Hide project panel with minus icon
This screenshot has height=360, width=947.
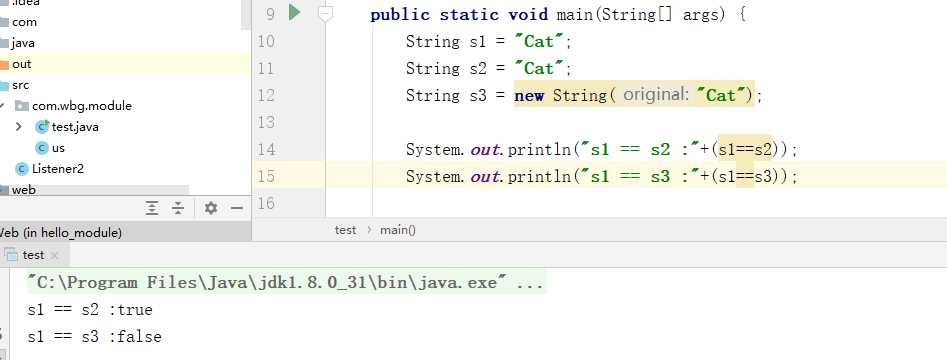pos(237,208)
